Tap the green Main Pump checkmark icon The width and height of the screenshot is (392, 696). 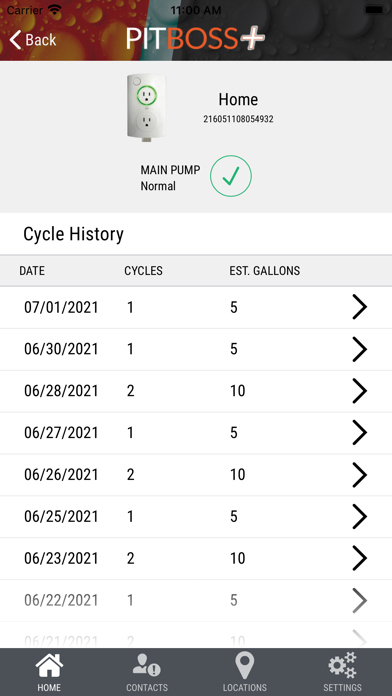pyautogui.click(x=231, y=176)
